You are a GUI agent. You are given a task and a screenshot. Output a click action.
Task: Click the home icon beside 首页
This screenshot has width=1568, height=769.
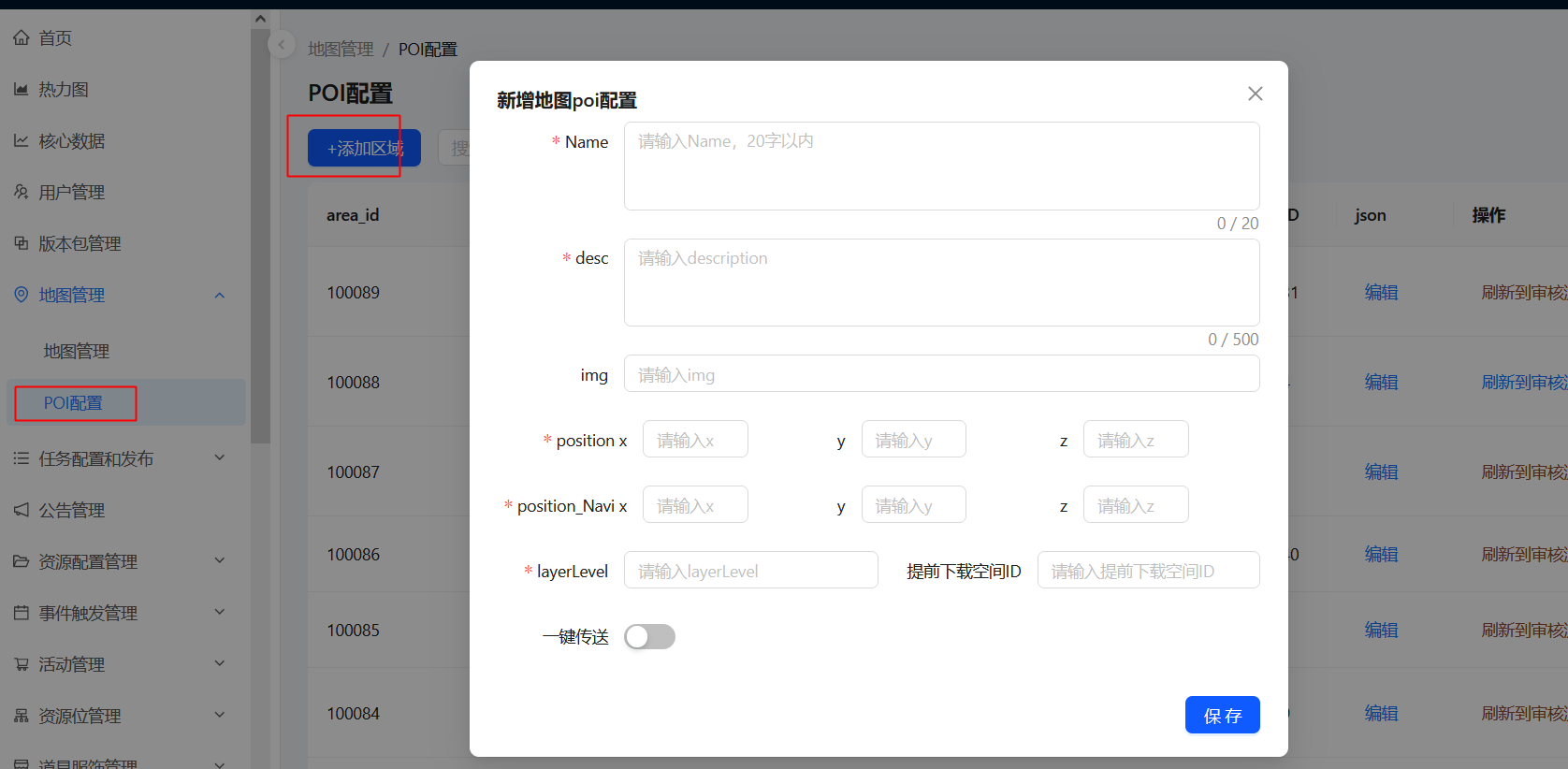[x=22, y=38]
